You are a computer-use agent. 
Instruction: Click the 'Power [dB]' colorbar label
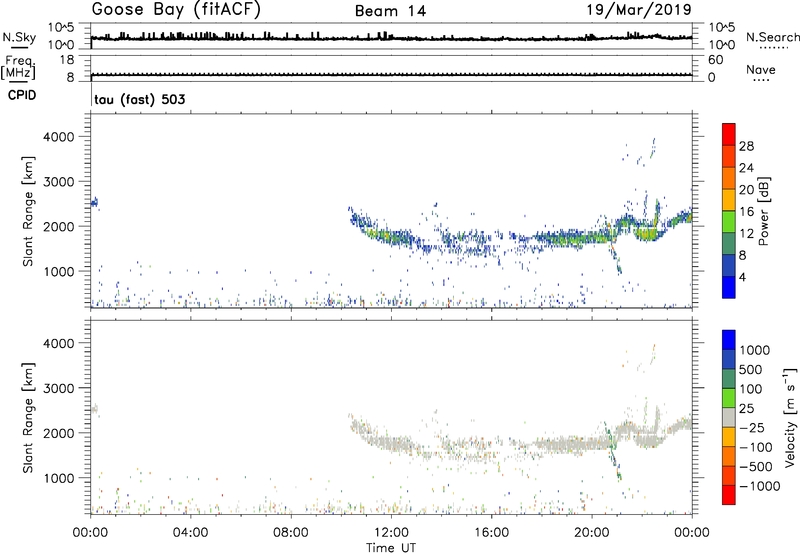point(763,211)
